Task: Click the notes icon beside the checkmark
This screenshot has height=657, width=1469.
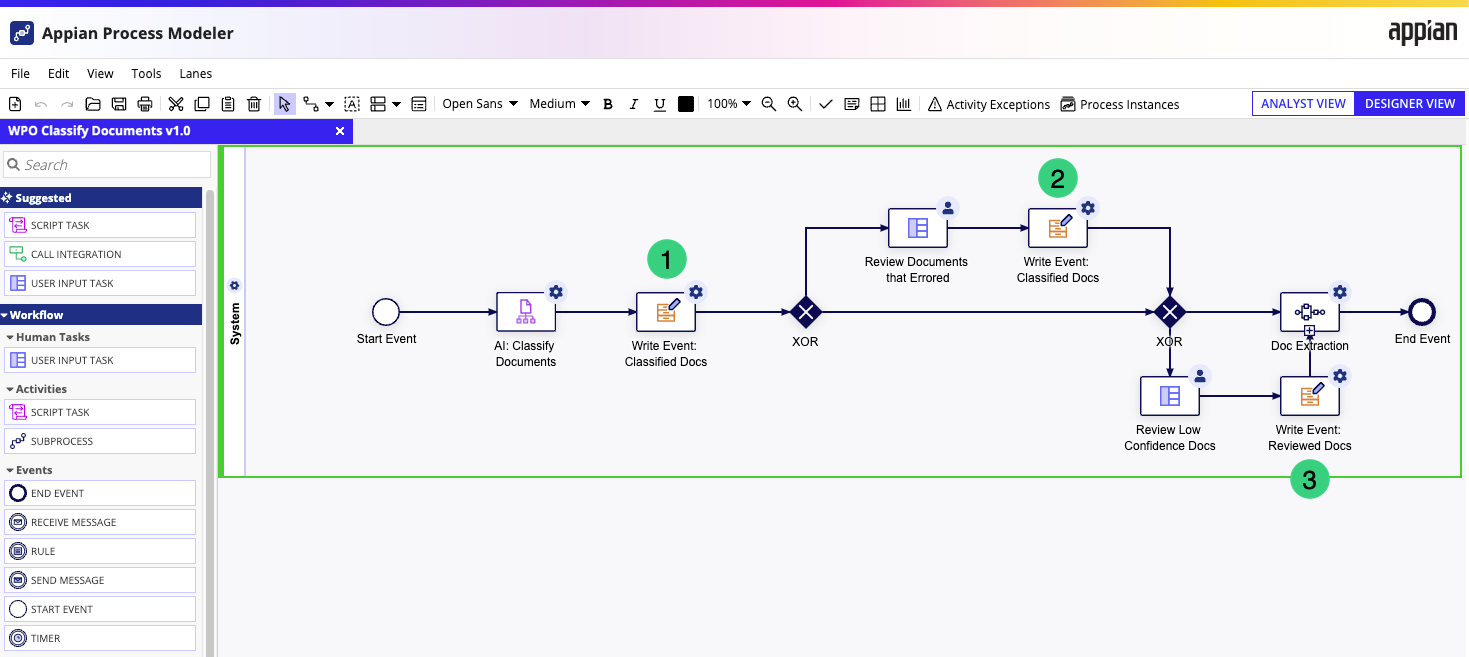Action: [852, 104]
